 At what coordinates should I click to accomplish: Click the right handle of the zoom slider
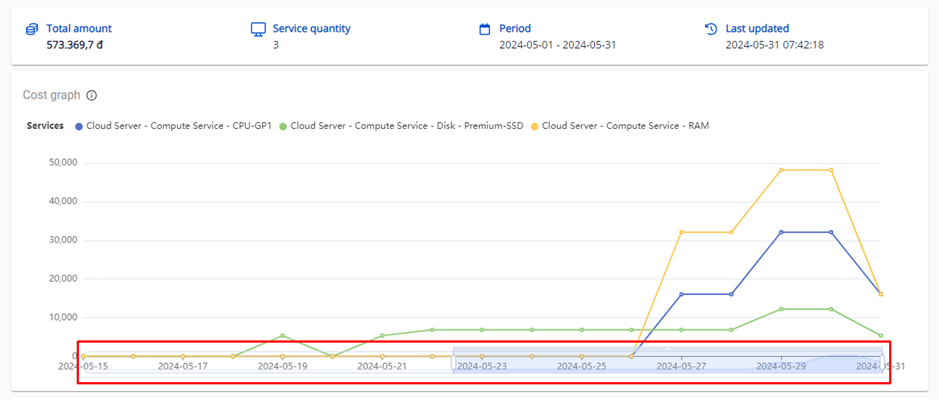[882, 360]
